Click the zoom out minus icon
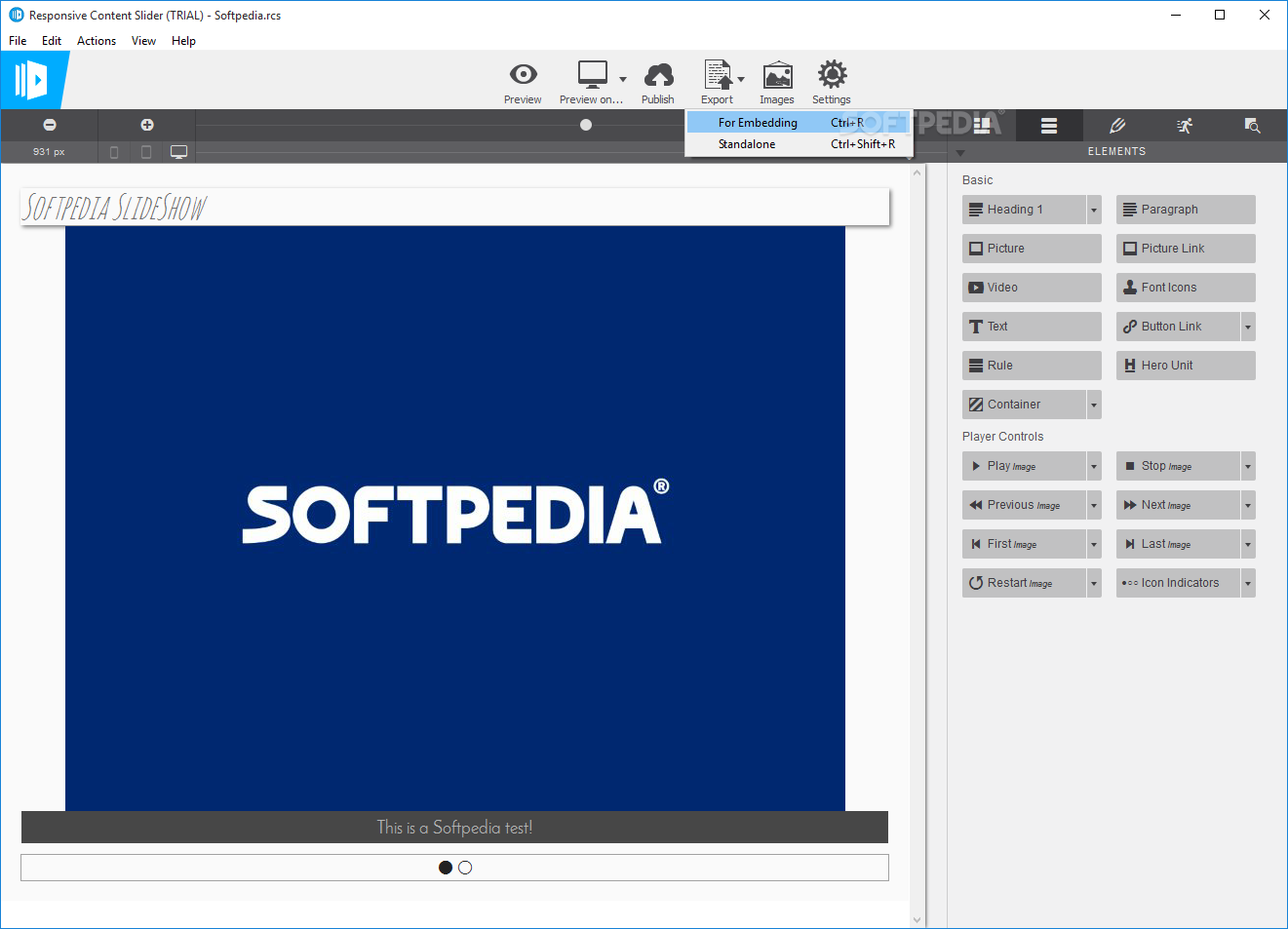The width and height of the screenshot is (1288, 929). point(50,125)
